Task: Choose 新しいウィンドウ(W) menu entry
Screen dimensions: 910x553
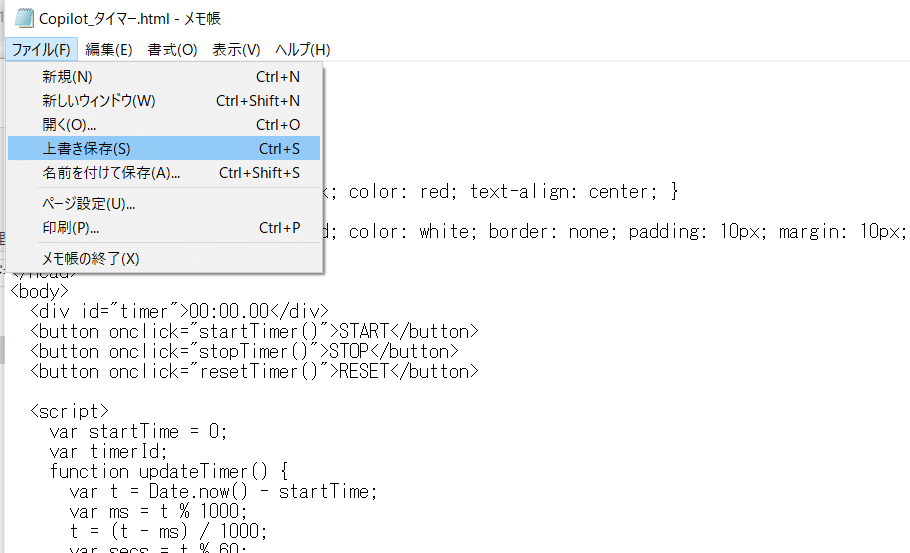Action: click(x=164, y=101)
